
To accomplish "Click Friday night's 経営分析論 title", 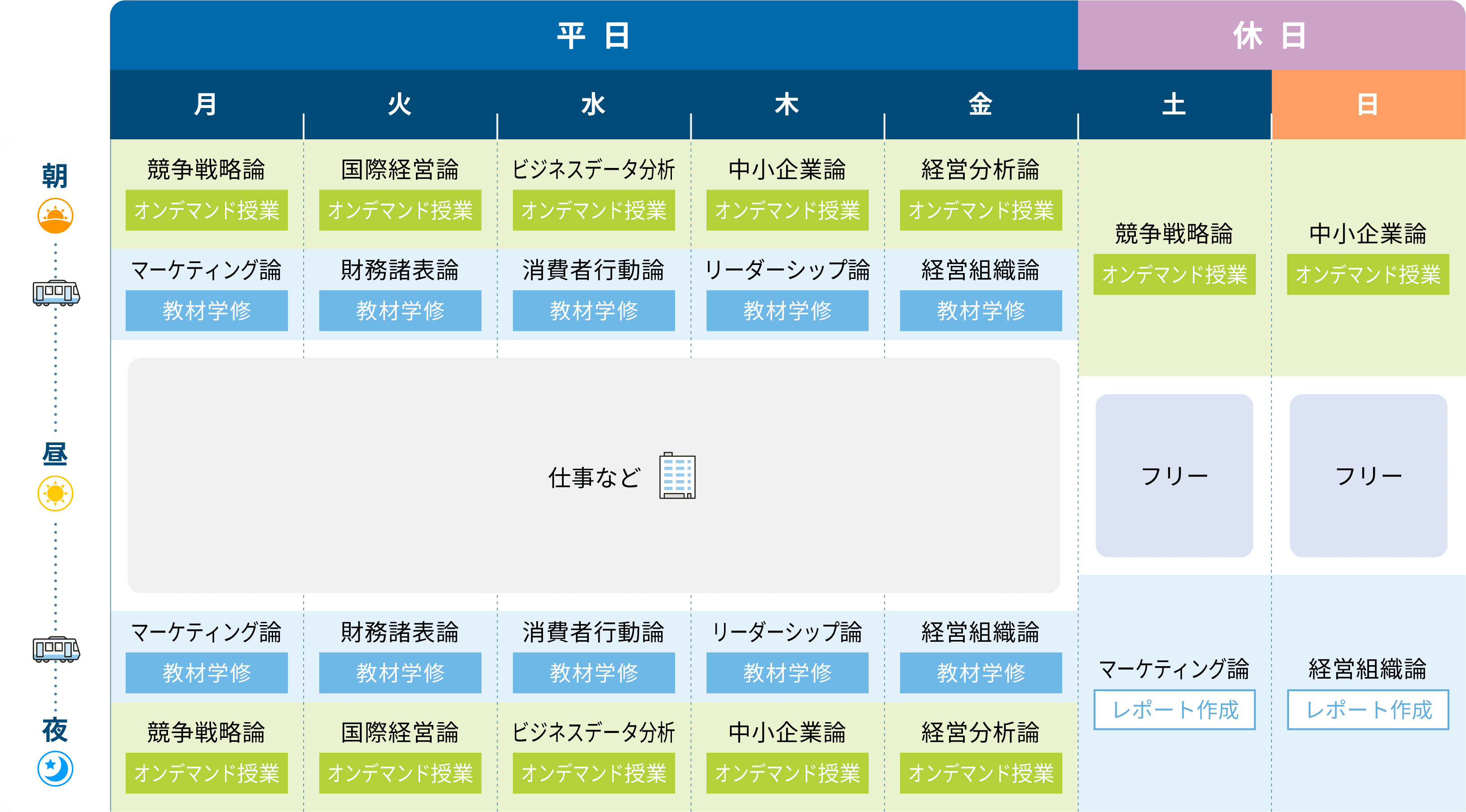I will [x=980, y=733].
